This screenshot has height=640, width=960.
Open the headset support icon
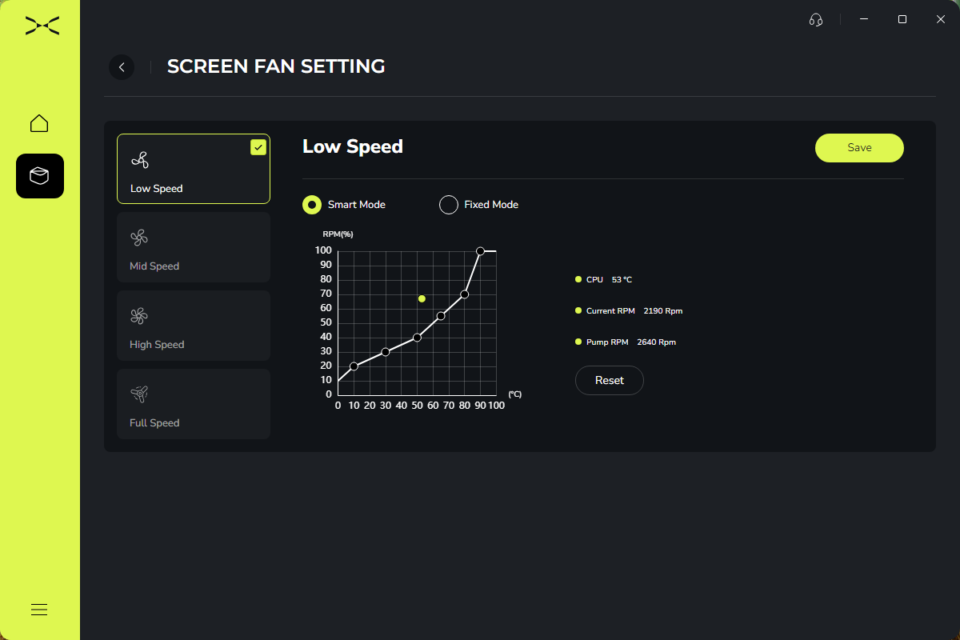tap(816, 20)
